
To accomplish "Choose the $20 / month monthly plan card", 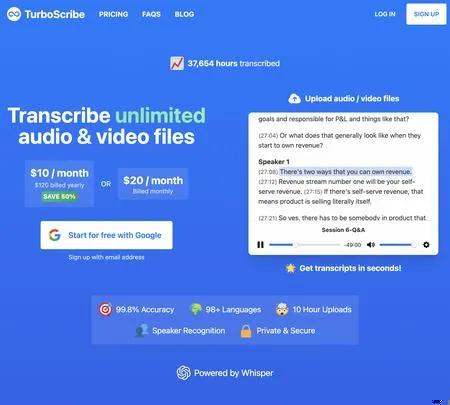I will tap(153, 184).
